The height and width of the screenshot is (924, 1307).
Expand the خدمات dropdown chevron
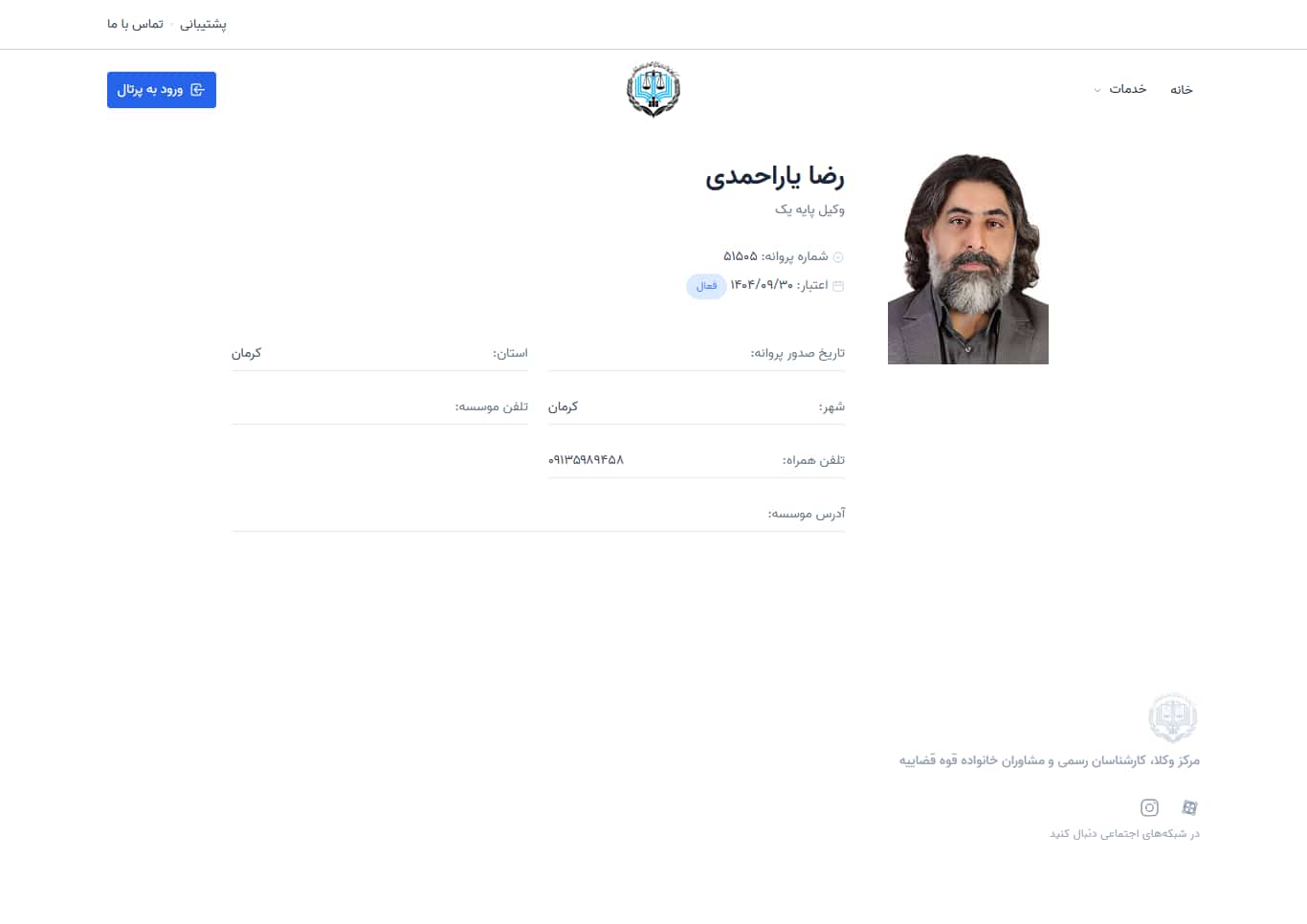point(1097,90)
